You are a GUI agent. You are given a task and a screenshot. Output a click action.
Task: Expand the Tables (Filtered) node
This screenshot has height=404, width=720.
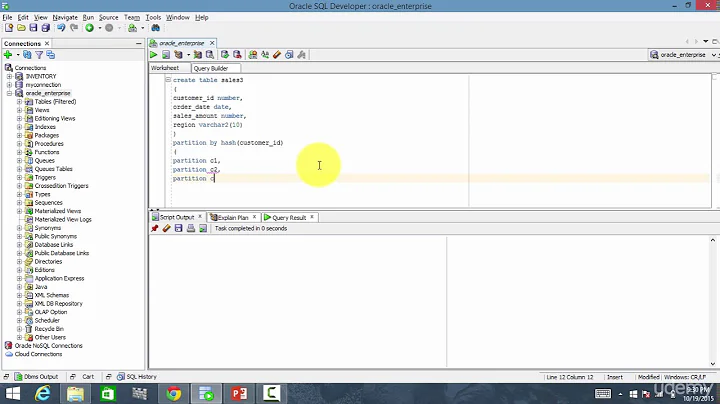pos(19,101)
